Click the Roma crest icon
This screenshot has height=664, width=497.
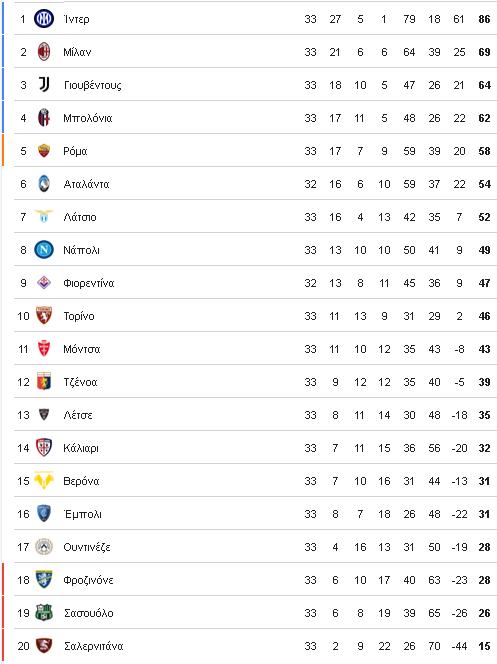point(44,151)
